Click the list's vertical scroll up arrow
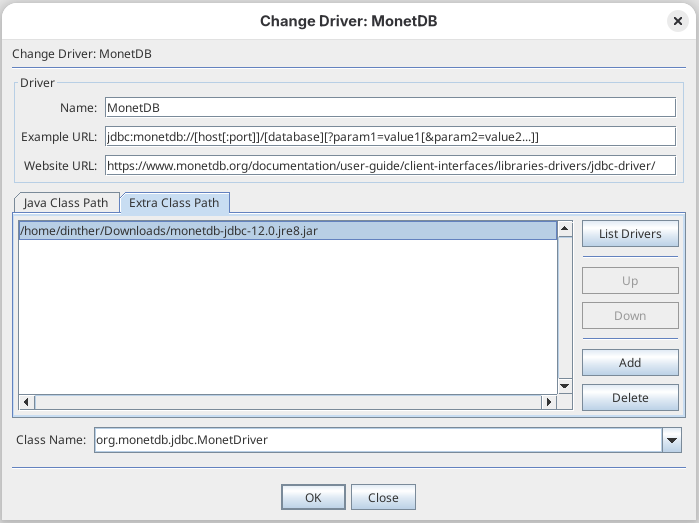699x523 pixels. [x=565, y=229]
